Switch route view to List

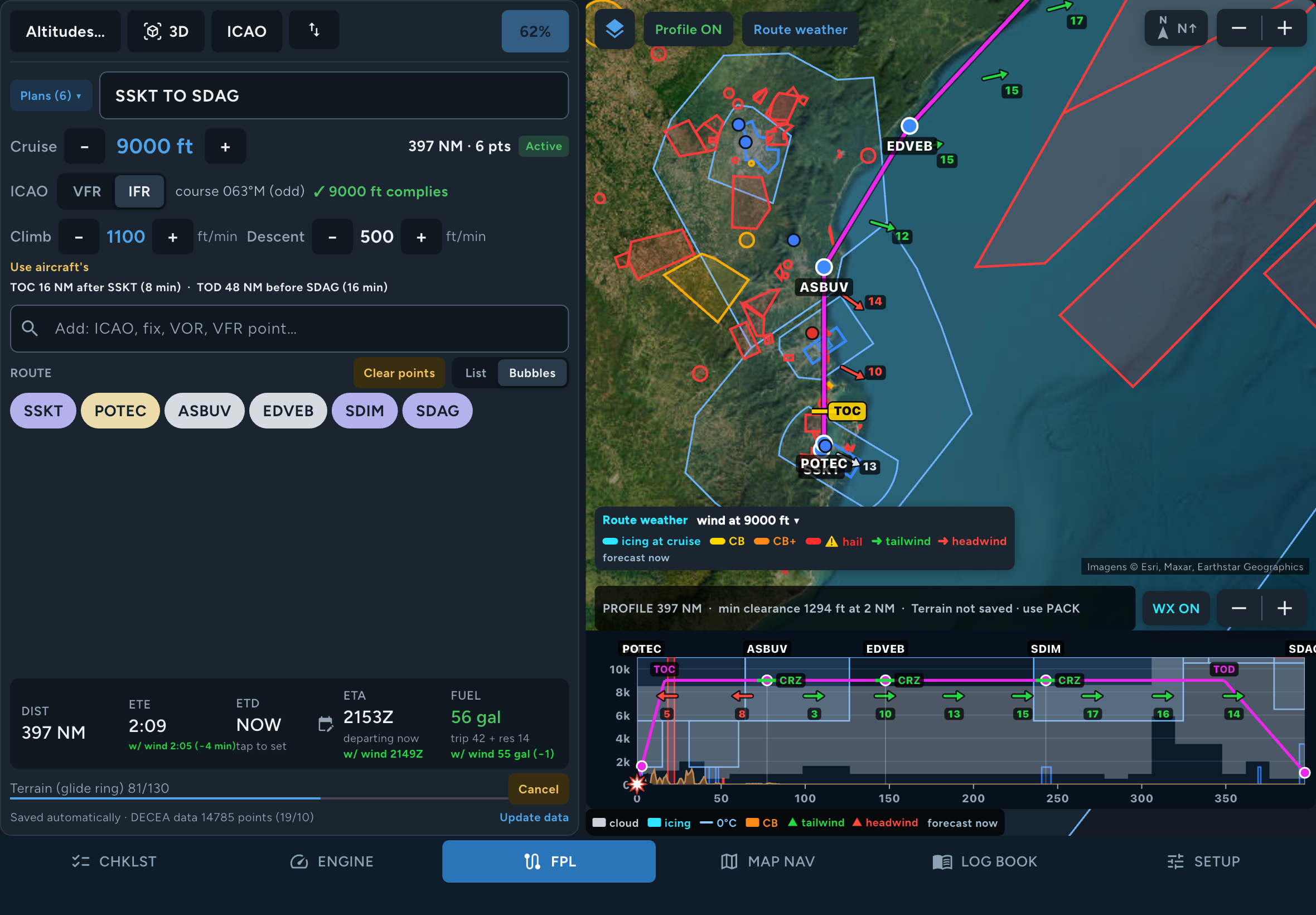476,373
